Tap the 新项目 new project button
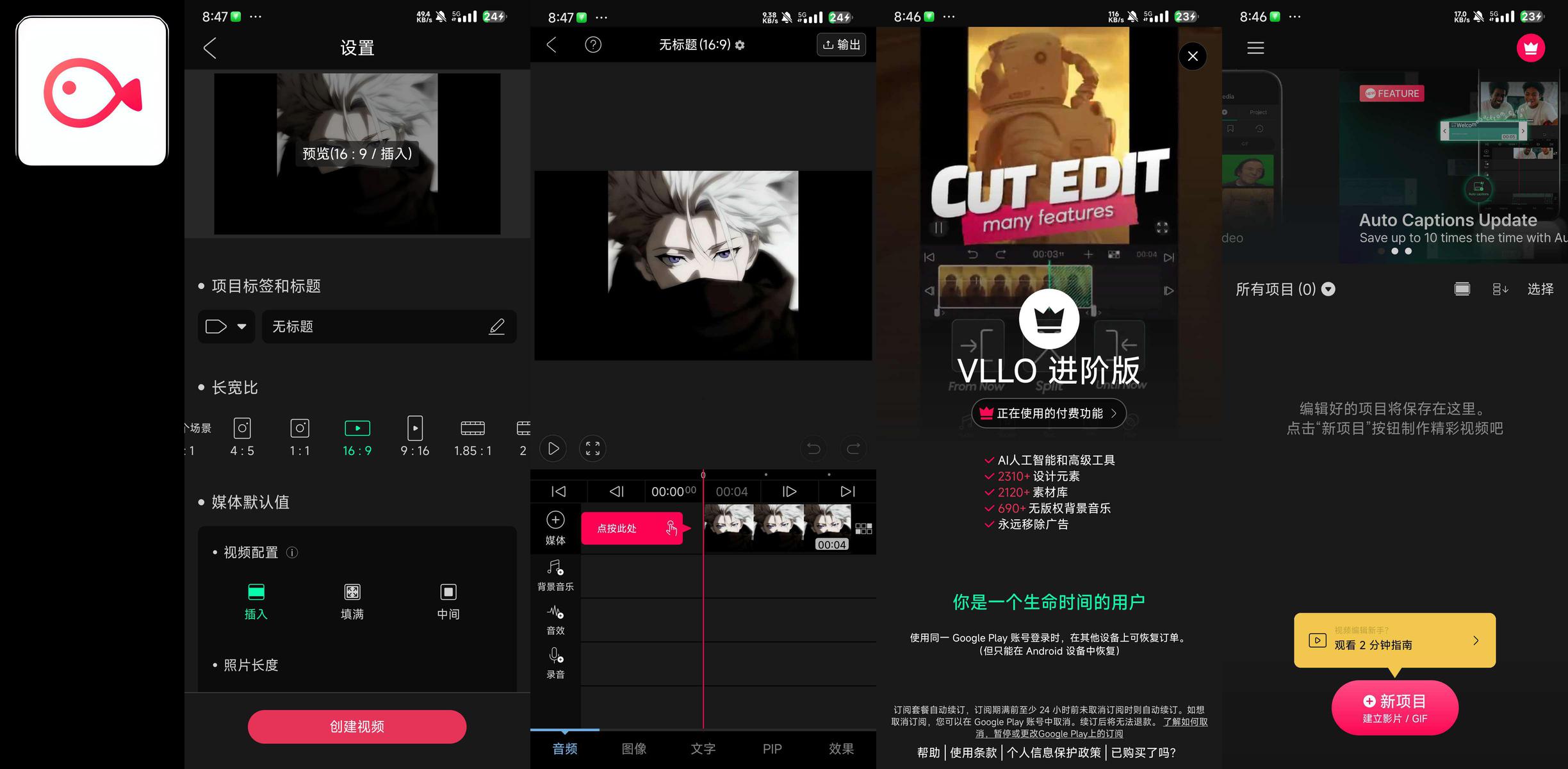The image size is (1568, 769). [x=1394, y=708]
